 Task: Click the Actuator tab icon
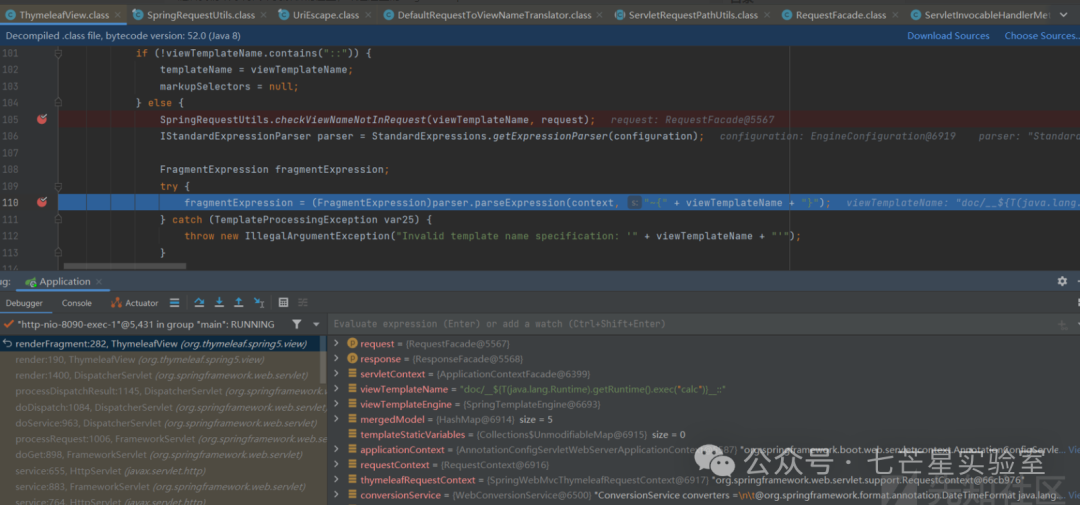tap(116, 302)
